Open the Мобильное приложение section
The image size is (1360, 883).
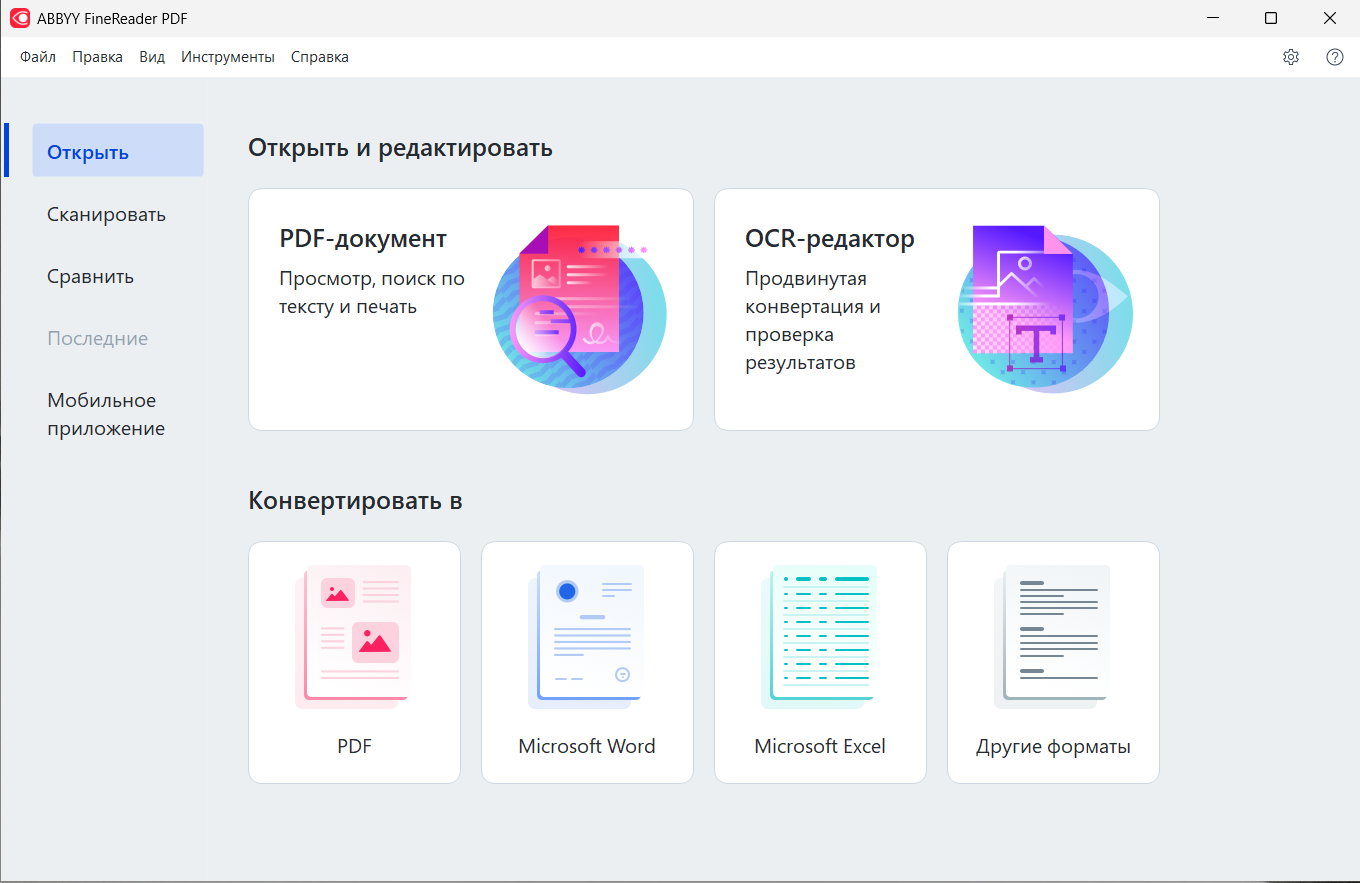coord(106,414)
